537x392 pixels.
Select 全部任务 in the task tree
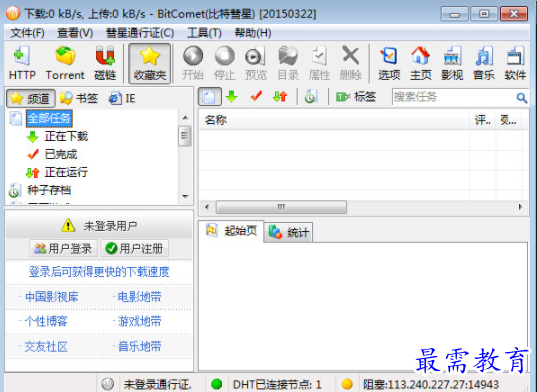point(49,118)
